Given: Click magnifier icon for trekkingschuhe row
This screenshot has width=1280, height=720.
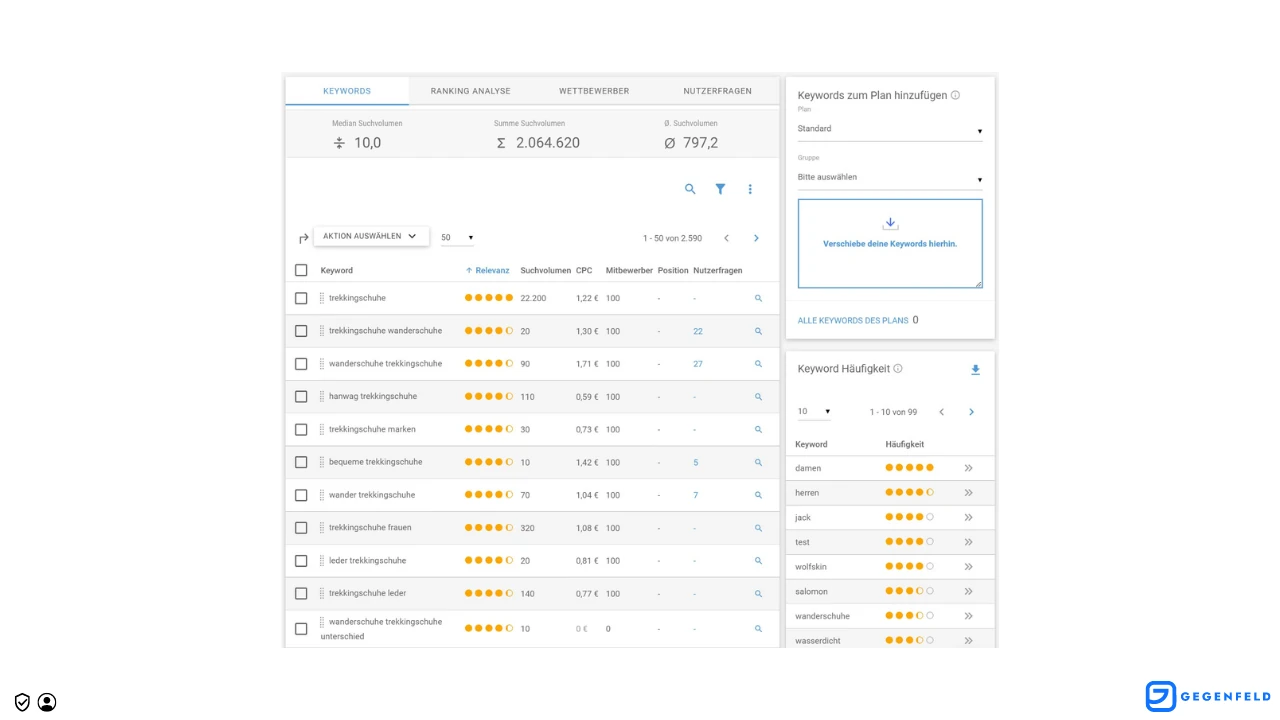Looking at the screenshot, I should [x=758, y=298].
